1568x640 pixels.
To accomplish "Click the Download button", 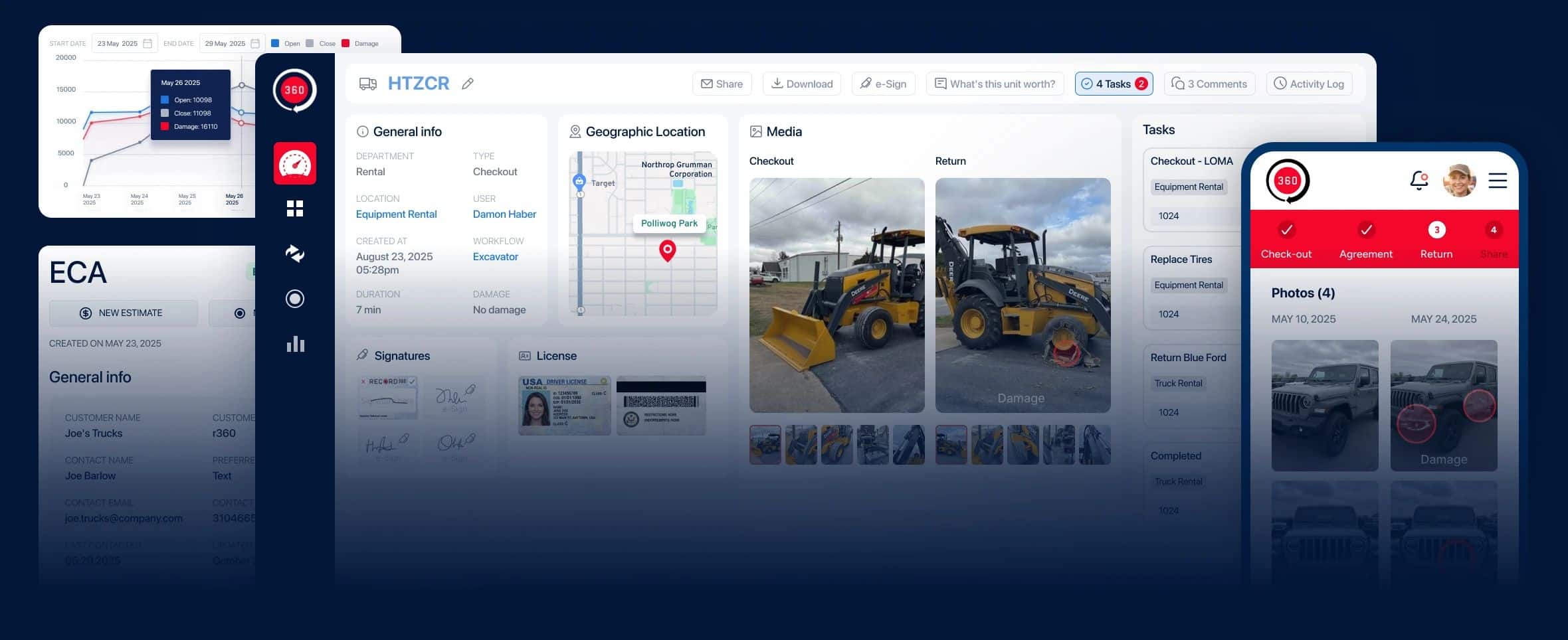I will (x=801, y=84).
